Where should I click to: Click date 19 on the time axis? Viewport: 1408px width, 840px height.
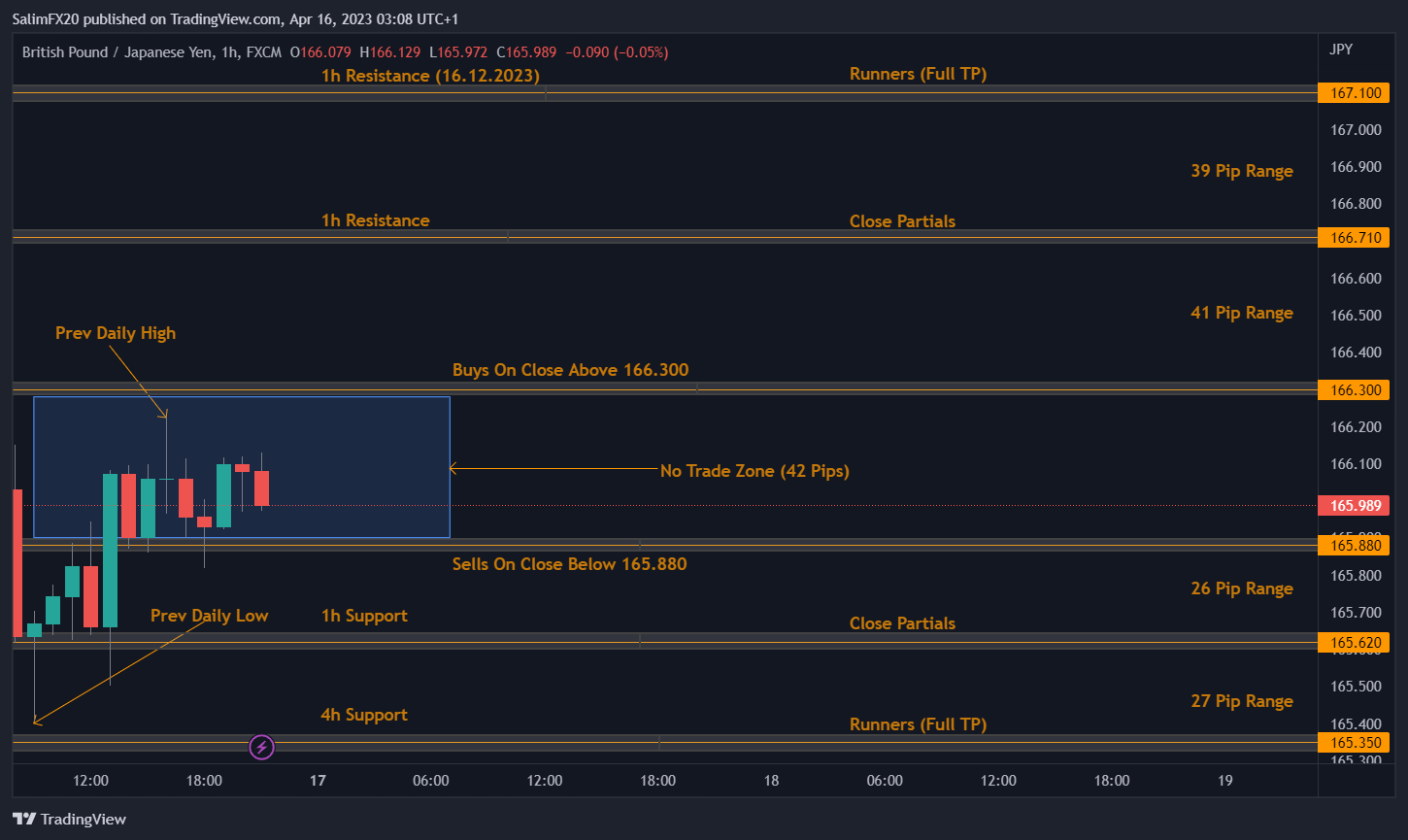pos(1225,780)
